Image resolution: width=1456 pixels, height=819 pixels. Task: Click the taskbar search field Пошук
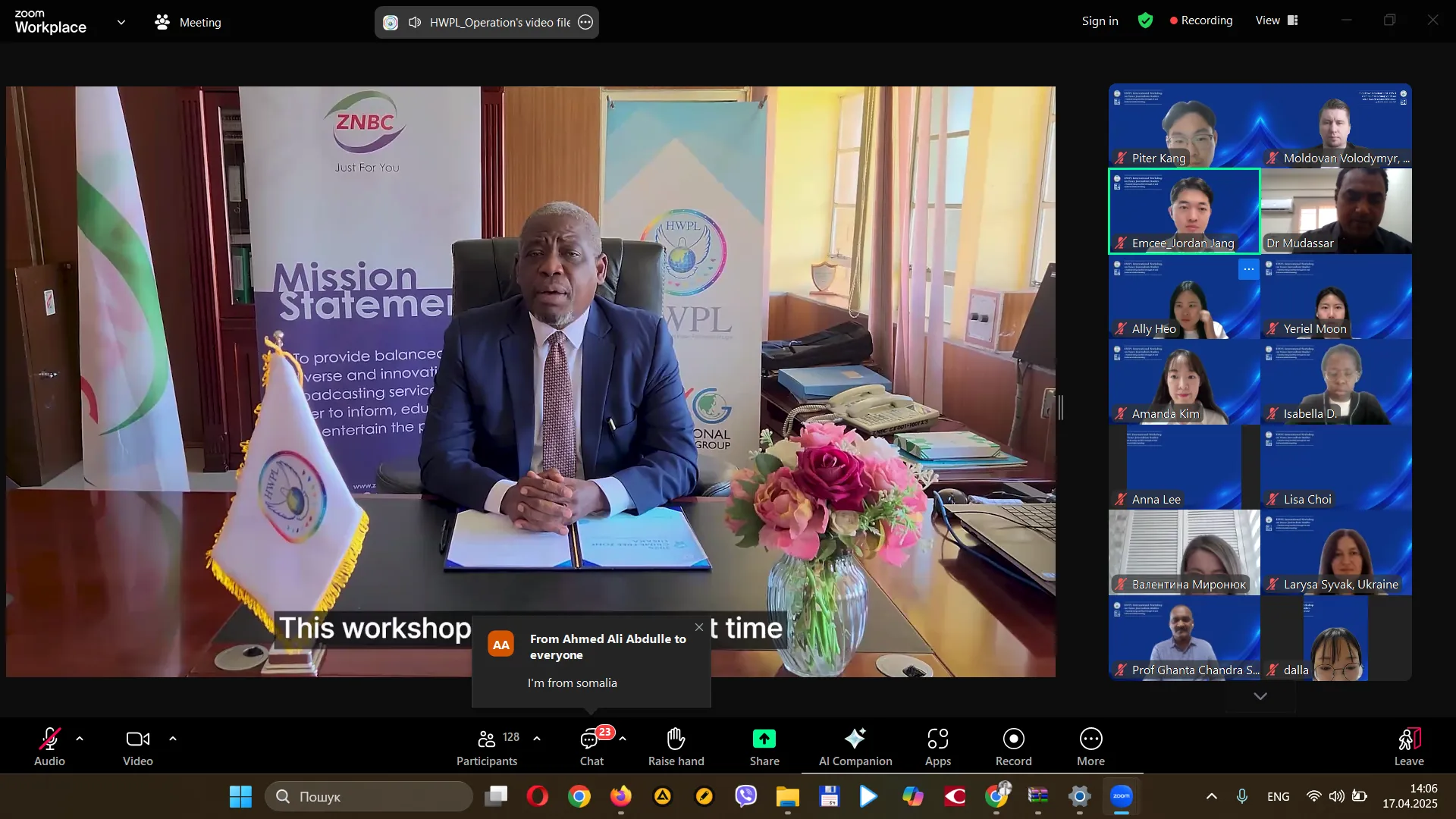[369, 796]
